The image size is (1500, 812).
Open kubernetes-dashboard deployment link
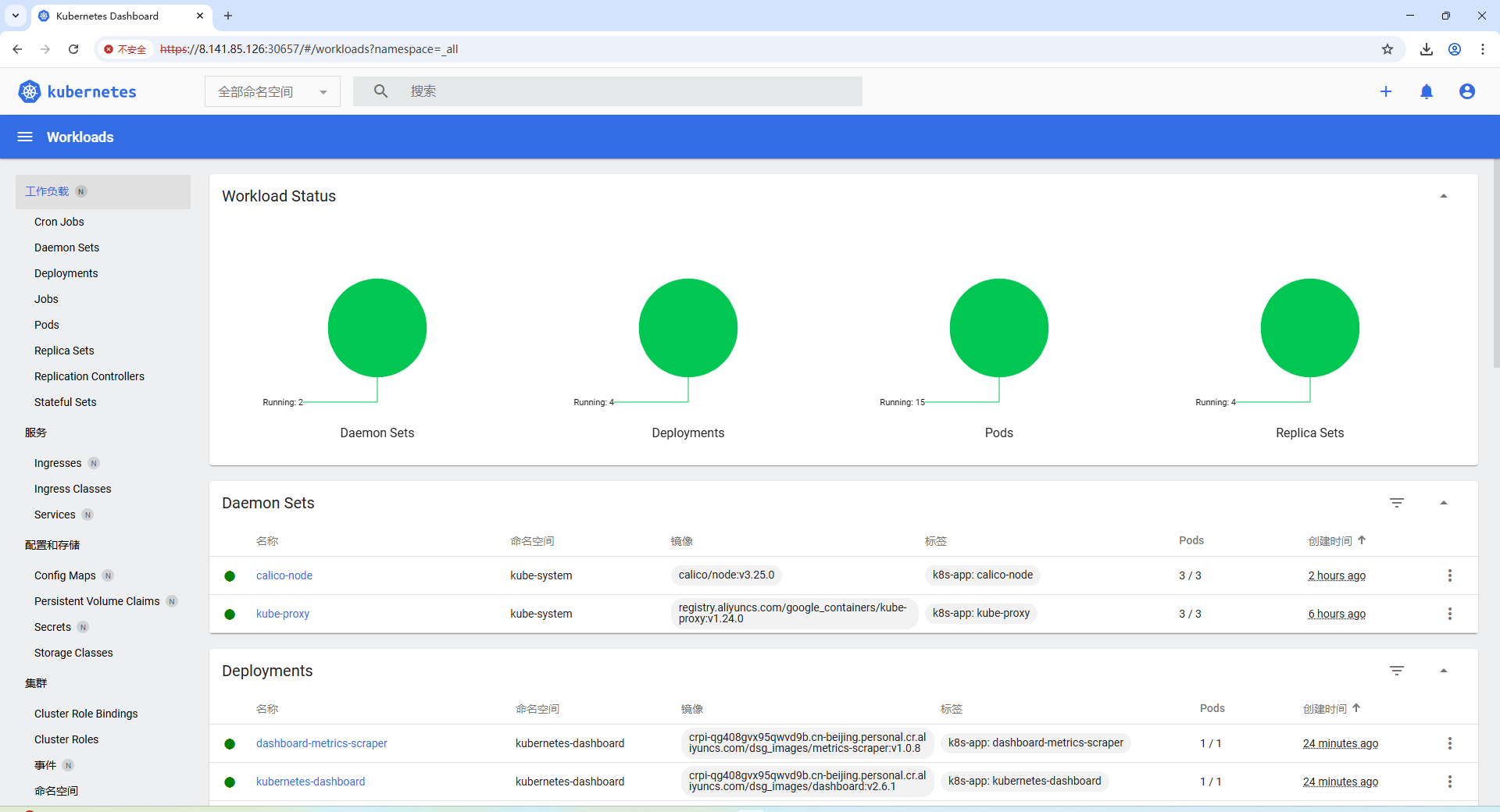tap(310, 782)
